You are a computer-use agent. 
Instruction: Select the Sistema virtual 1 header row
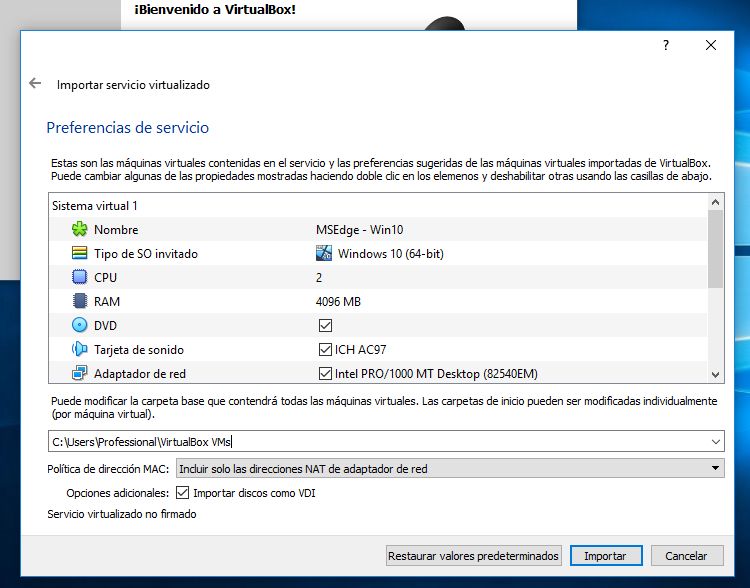pos(378,206)
